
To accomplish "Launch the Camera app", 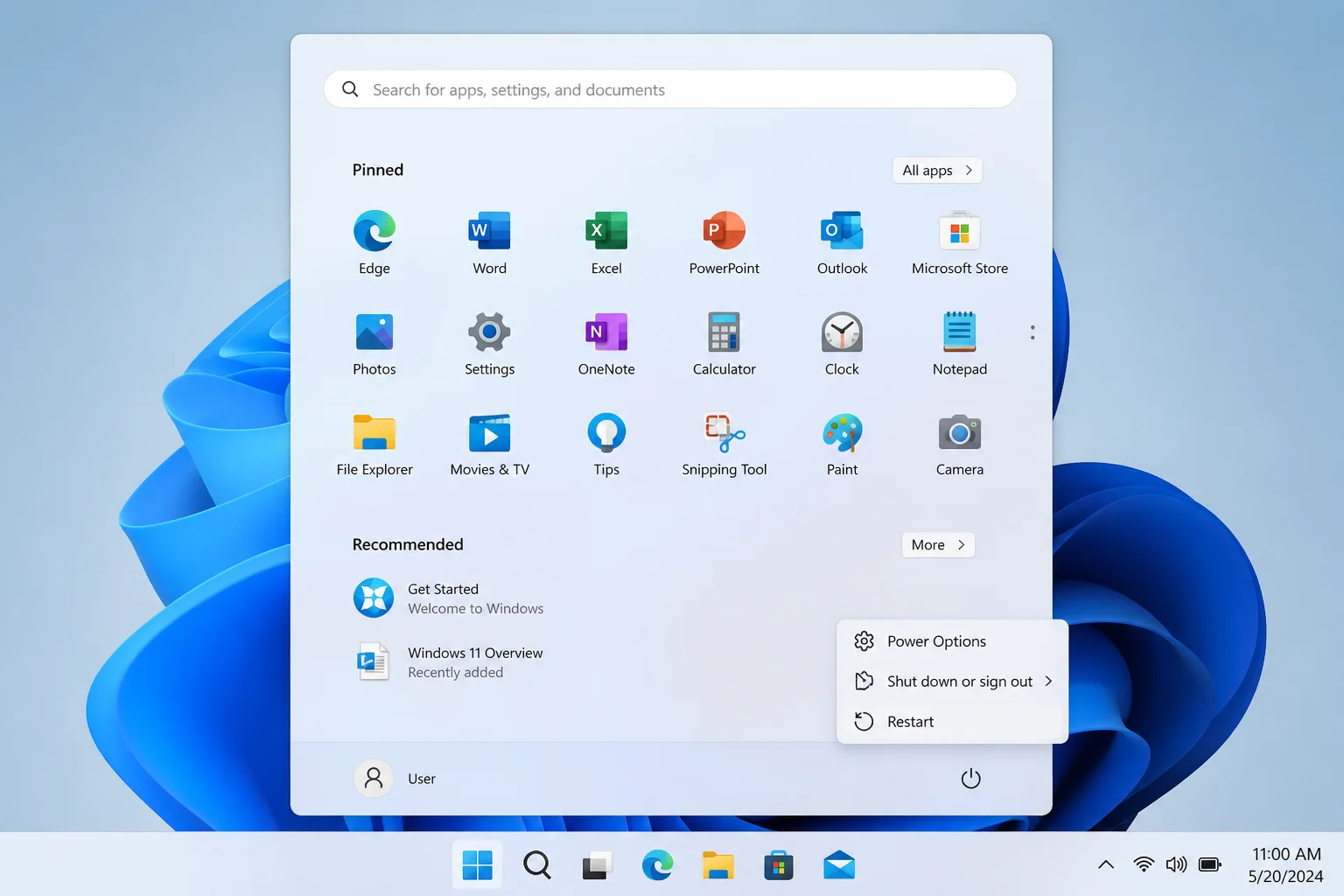I will click(x=960, y=444).
